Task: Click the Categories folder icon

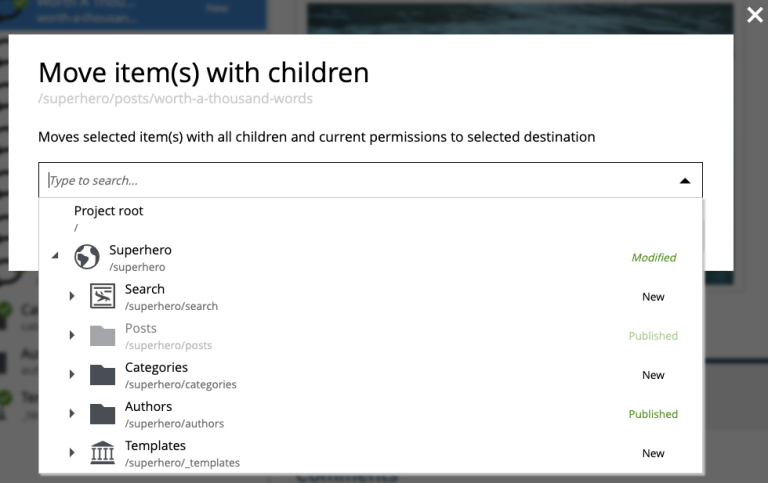Action: tap(102, 375)
